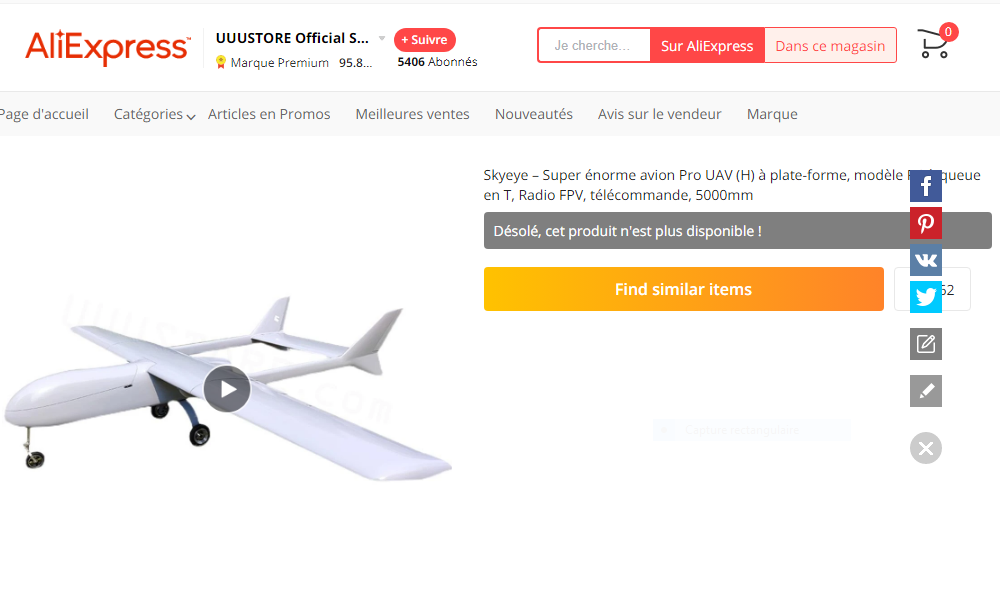Share on Pinterest icon
Screen dimensions: 1000x603
925,223
